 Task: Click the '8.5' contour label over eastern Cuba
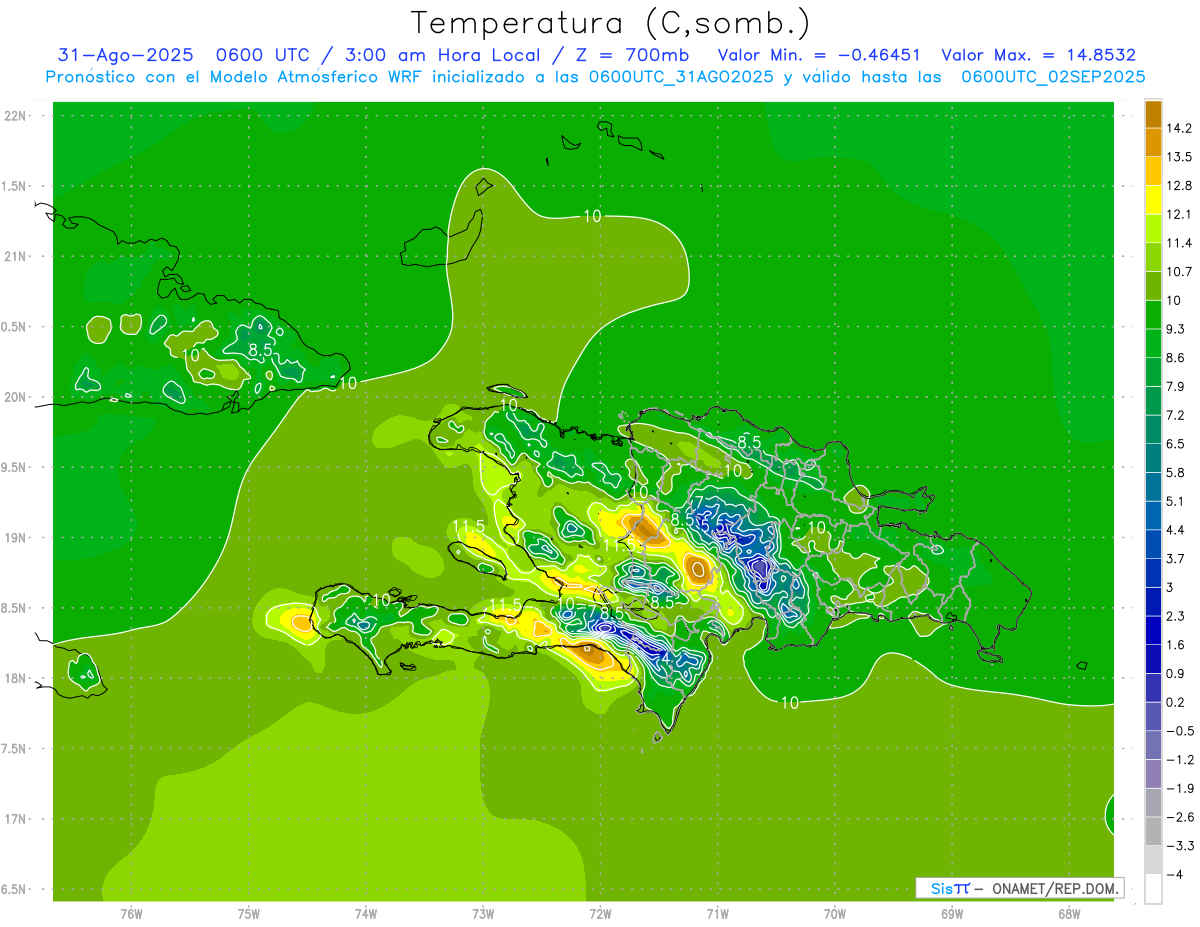point(261,350)
